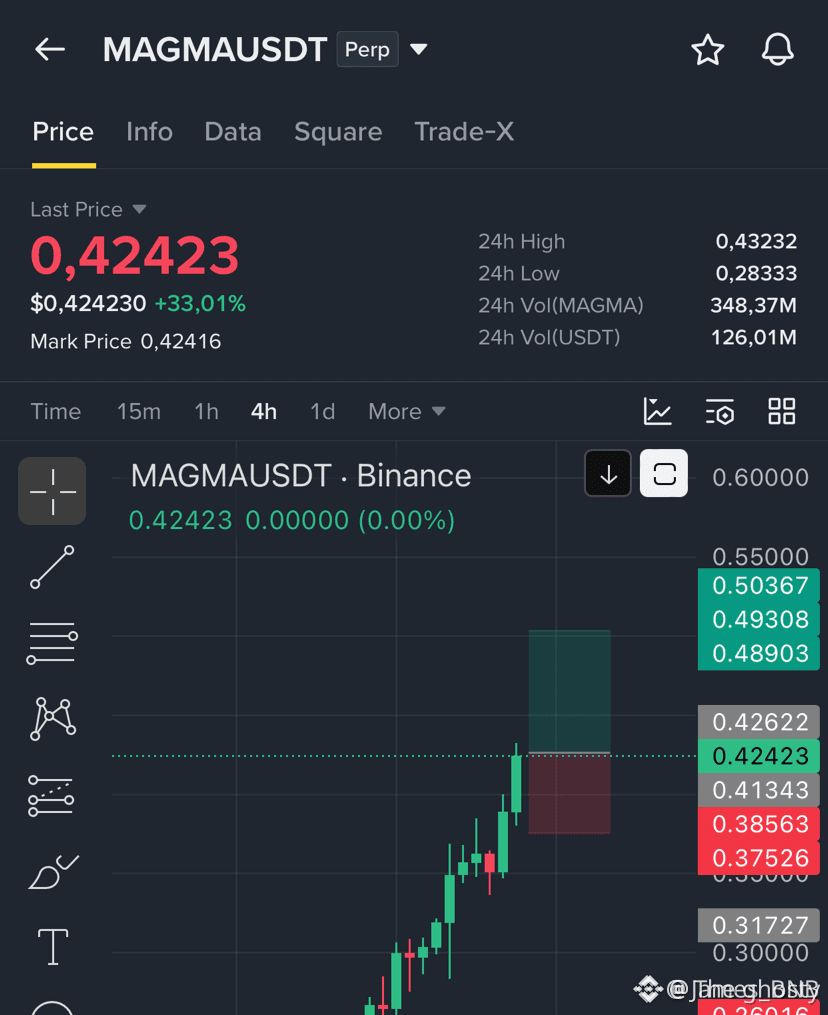The height and width of the screenshot is (1015, 828).
Task: Click the current price 0.42423 axis label
Action: 759,756
